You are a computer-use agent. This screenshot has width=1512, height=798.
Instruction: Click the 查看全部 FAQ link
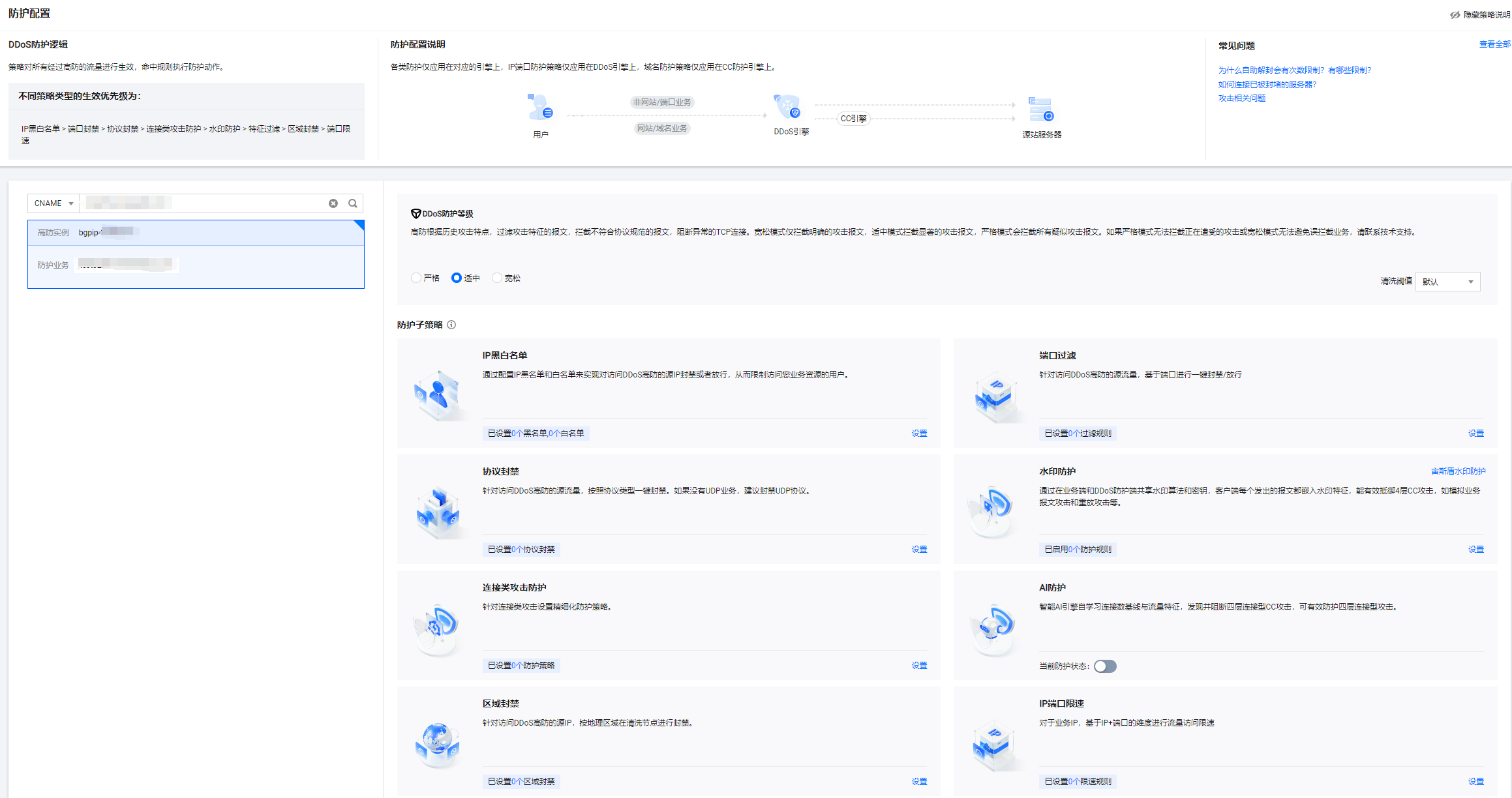tap(1494, 44)
